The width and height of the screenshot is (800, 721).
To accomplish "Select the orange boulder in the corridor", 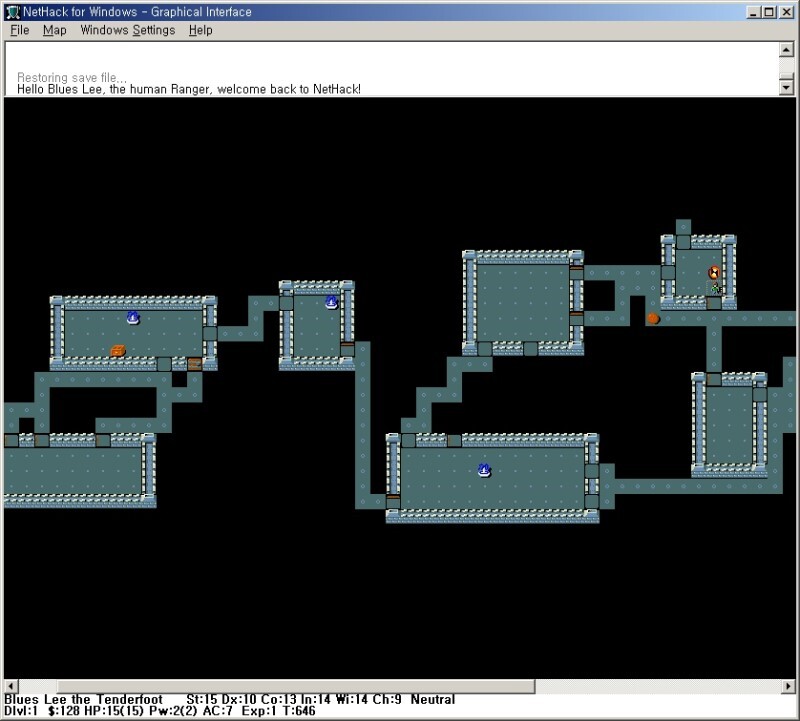I will click(x=653, y=319).
